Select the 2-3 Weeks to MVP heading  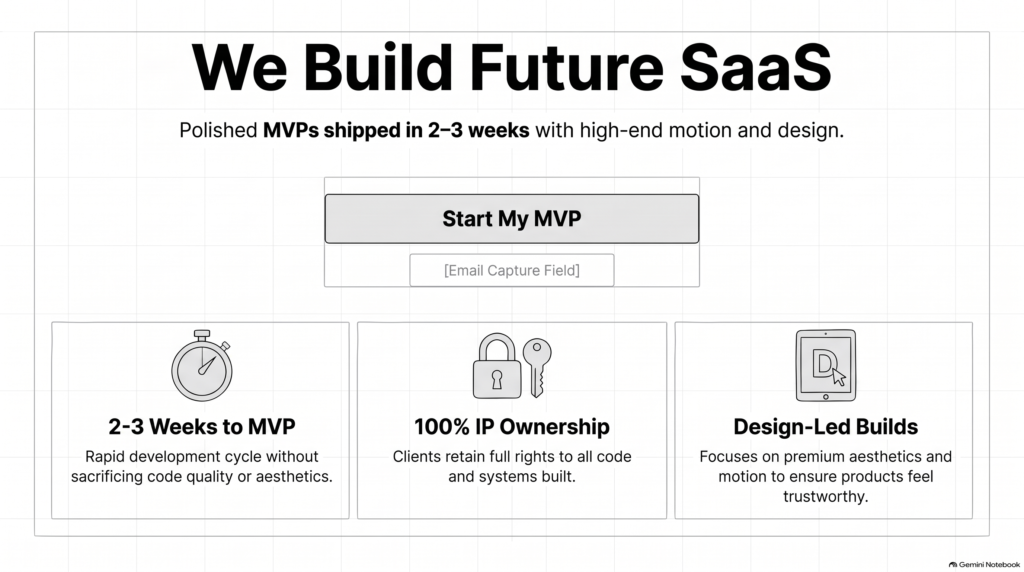click(x=202, y=426)
